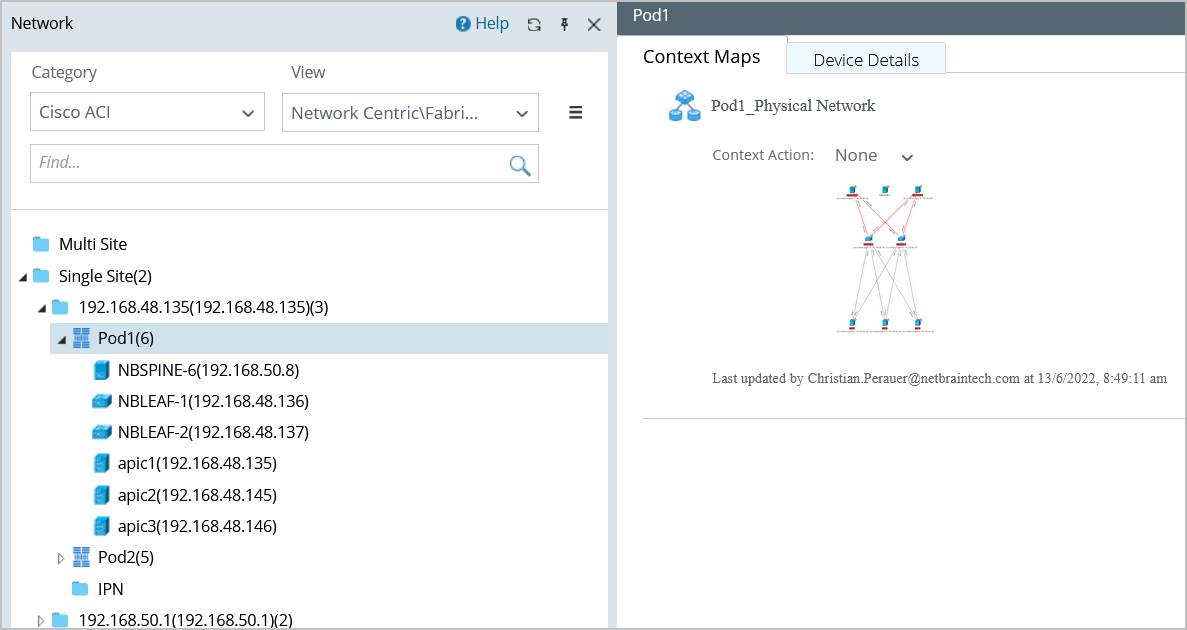Image resolution: width=1187 pixels, height=630 pixels.
Task: Collapse the Single Site(2) node
Action: click(23, 277)
